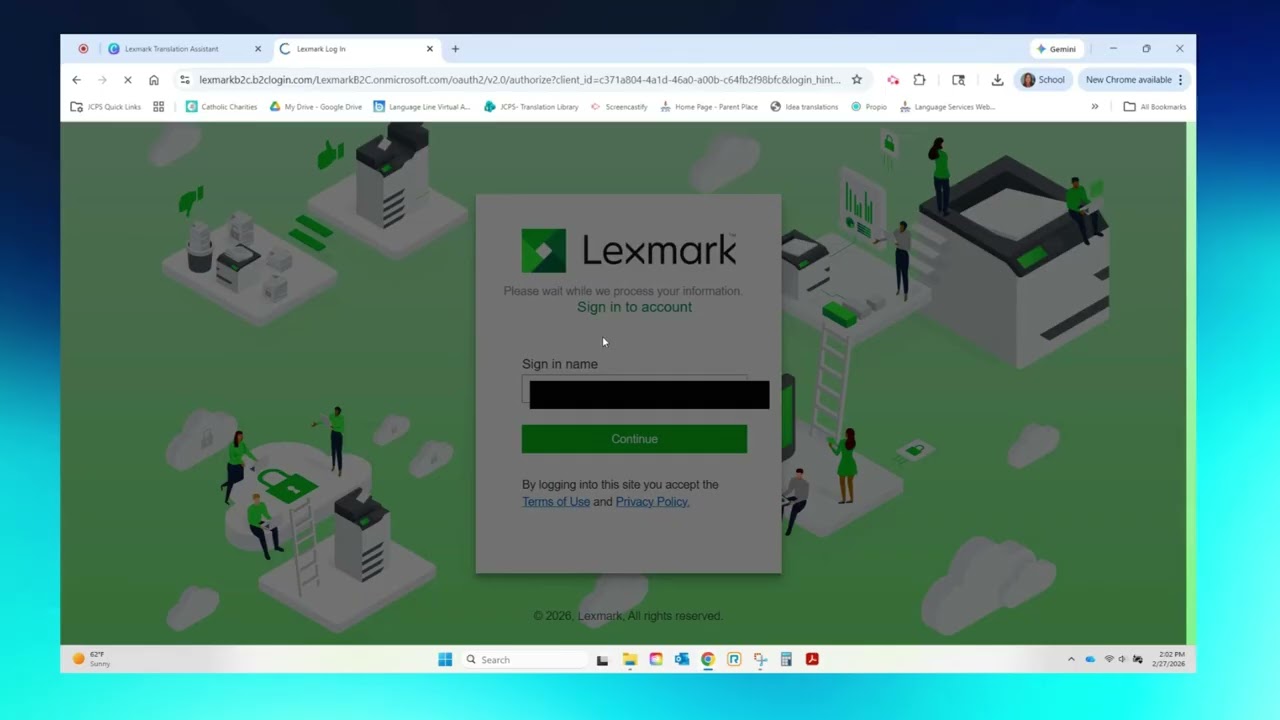Open the Chrome extensions puzzle icon
This screenshot has width=1280, height=720.
click(x=920, y=80)
